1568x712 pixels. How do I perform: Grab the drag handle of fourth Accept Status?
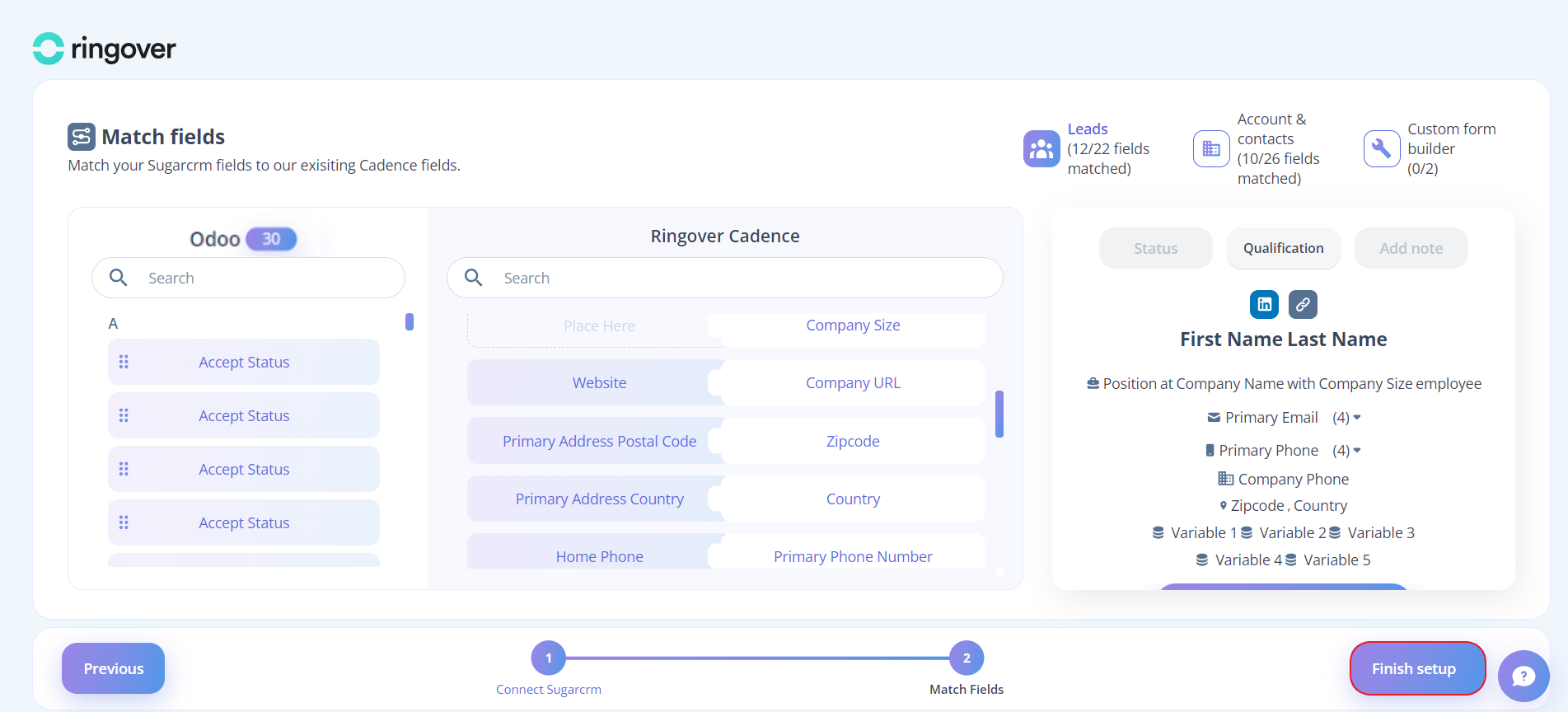click(124, 522)
